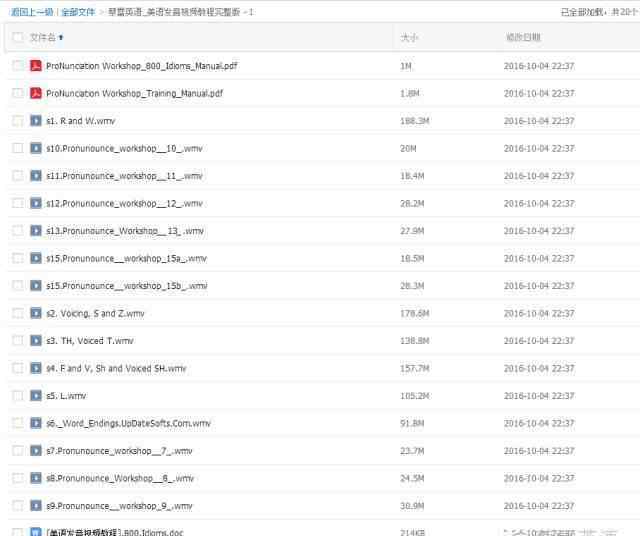Click video icon for s5. L.wmv
This screenshot has width=640, height=536.
(36, 396)
